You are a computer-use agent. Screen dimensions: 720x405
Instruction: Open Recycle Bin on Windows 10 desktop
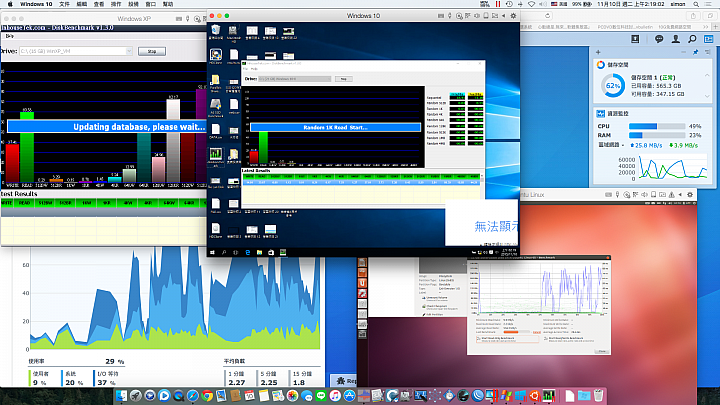(215, 31)
